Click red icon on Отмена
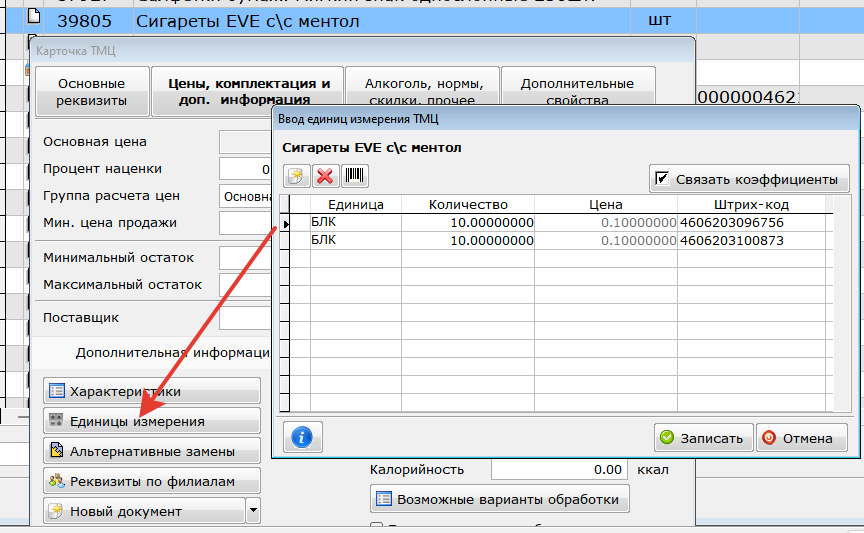The height and width of the screenshot is (533, 864). pos(769,438)
